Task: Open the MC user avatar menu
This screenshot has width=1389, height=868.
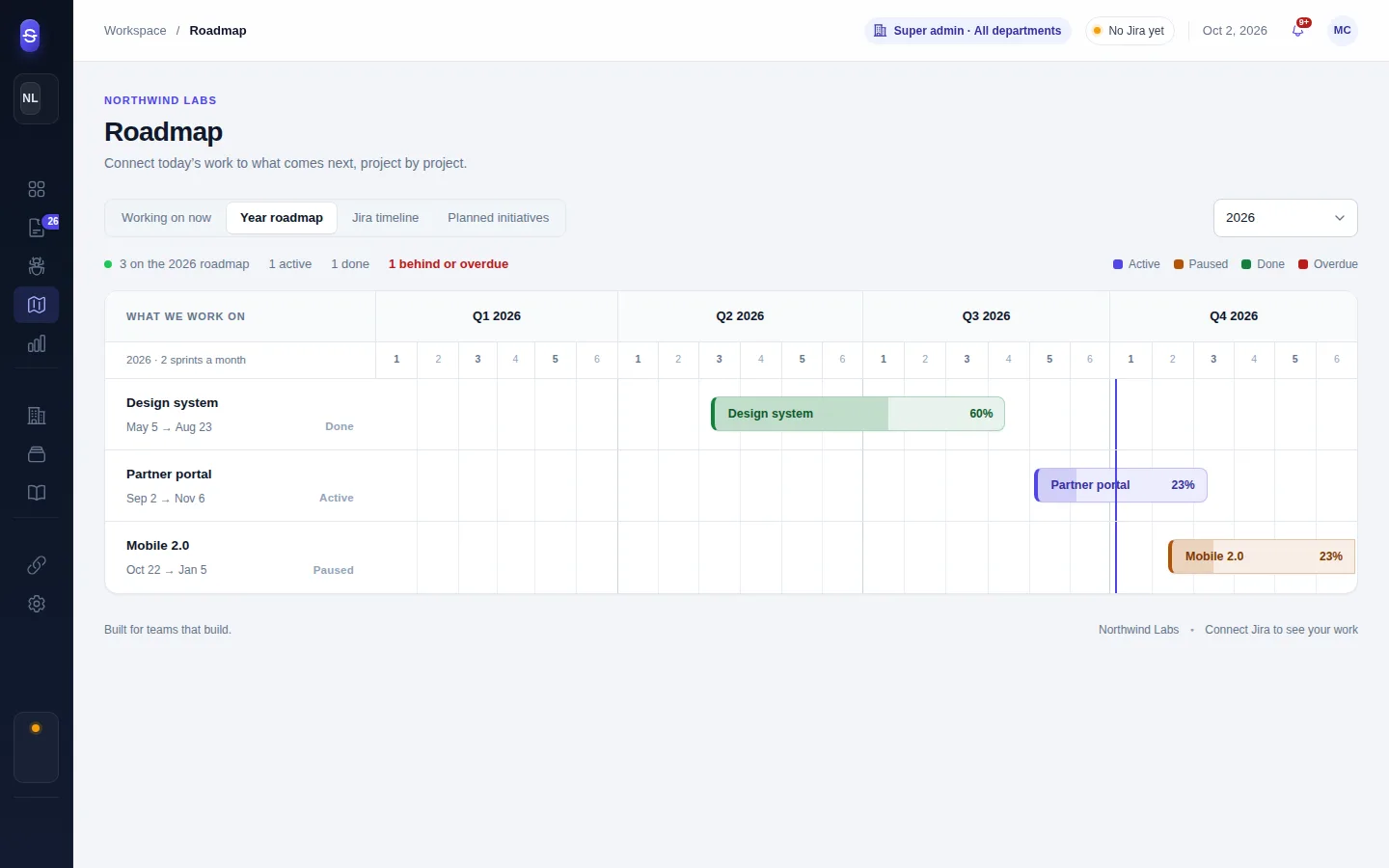Action: tap(1342, 30)
